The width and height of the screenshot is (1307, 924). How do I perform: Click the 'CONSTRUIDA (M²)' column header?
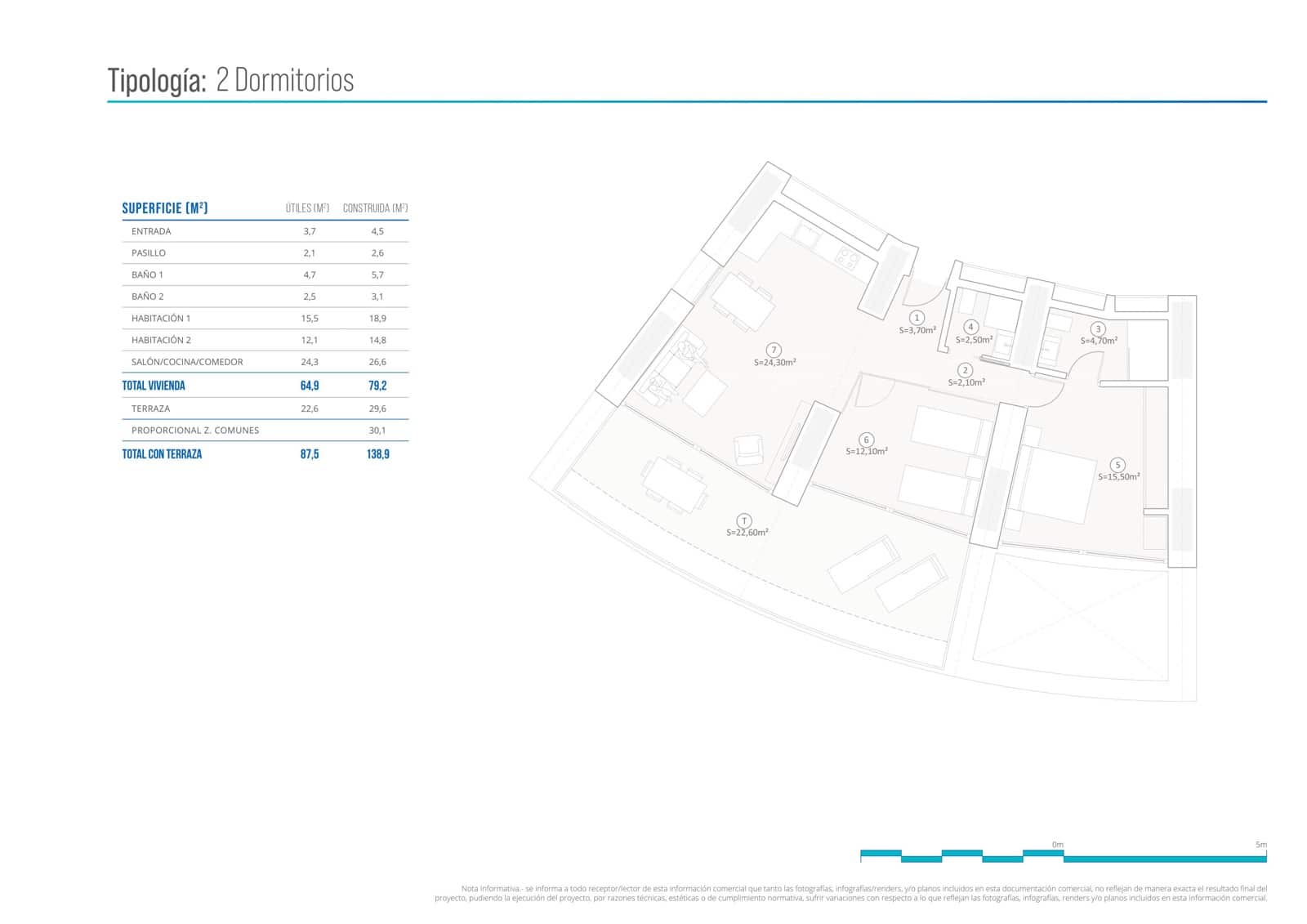point(375,208)
